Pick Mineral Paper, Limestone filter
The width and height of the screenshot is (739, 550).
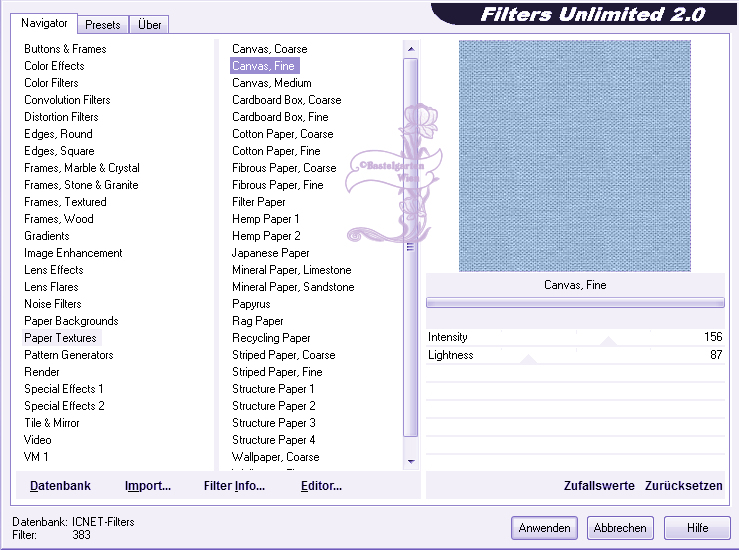click(x=291, y=270)
